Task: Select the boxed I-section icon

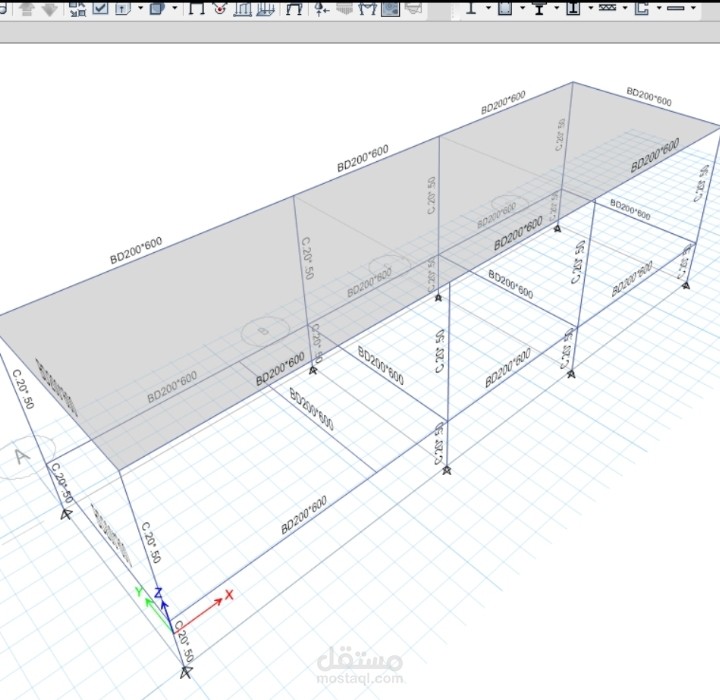Action: (574, 8)
